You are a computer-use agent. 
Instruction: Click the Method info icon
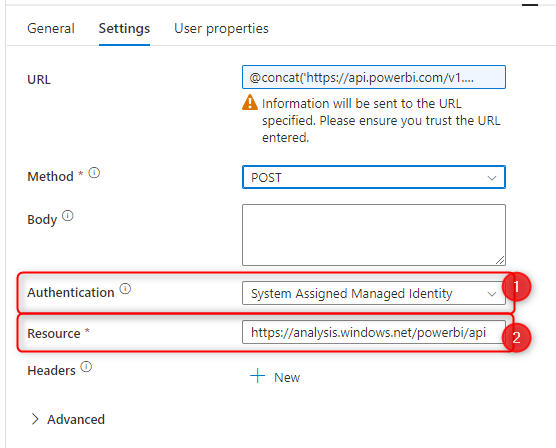tap(94, 173)
